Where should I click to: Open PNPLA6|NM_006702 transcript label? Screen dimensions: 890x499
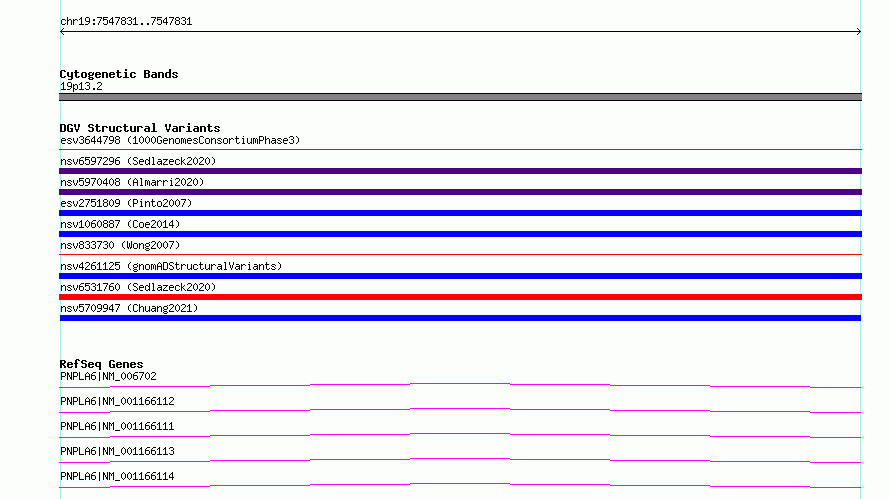[108, 376]
